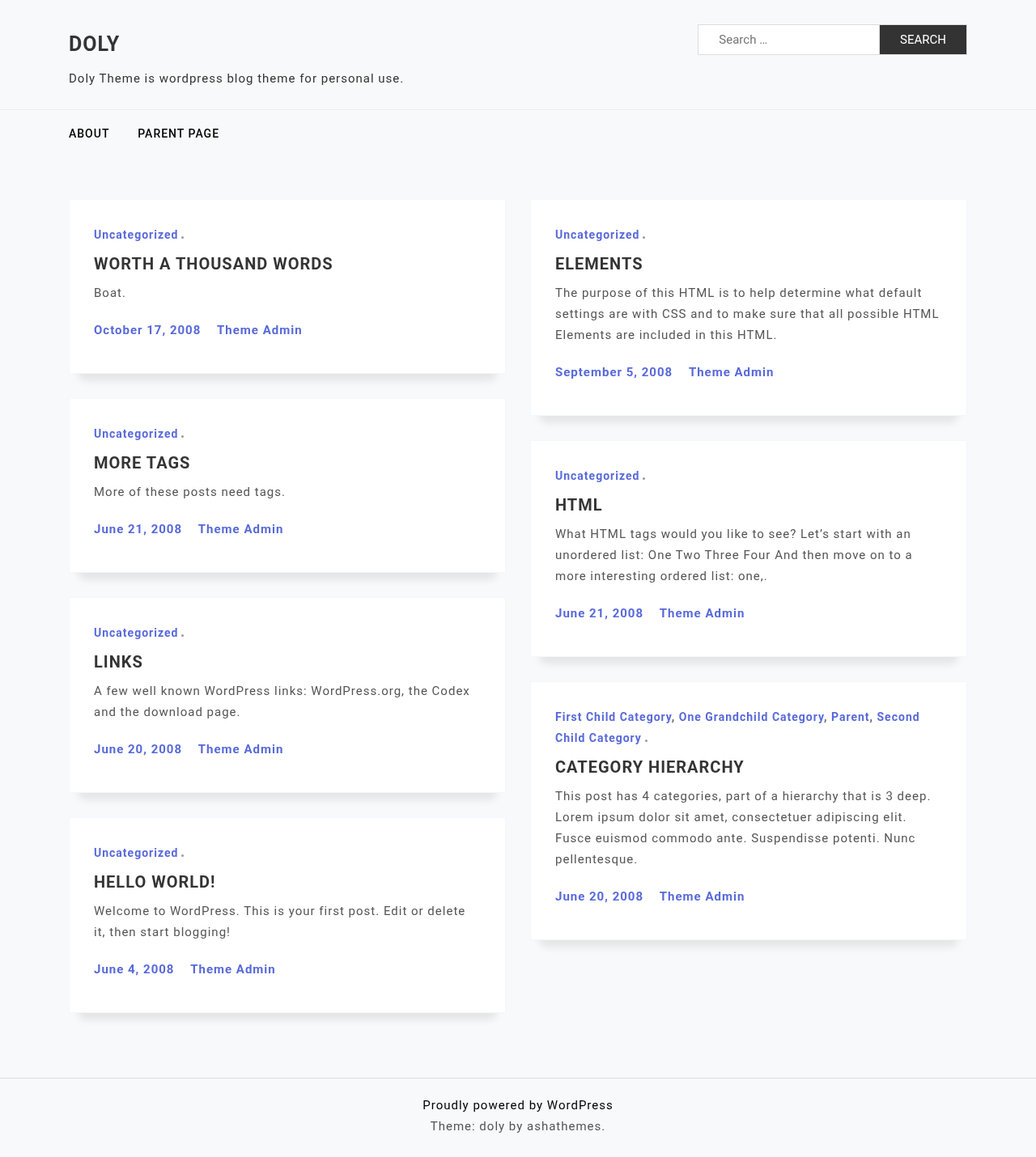Open the Category Hierarchy post
Image resolution: width=1036 pixels, height=1157 pixels.
click(649, 767)
